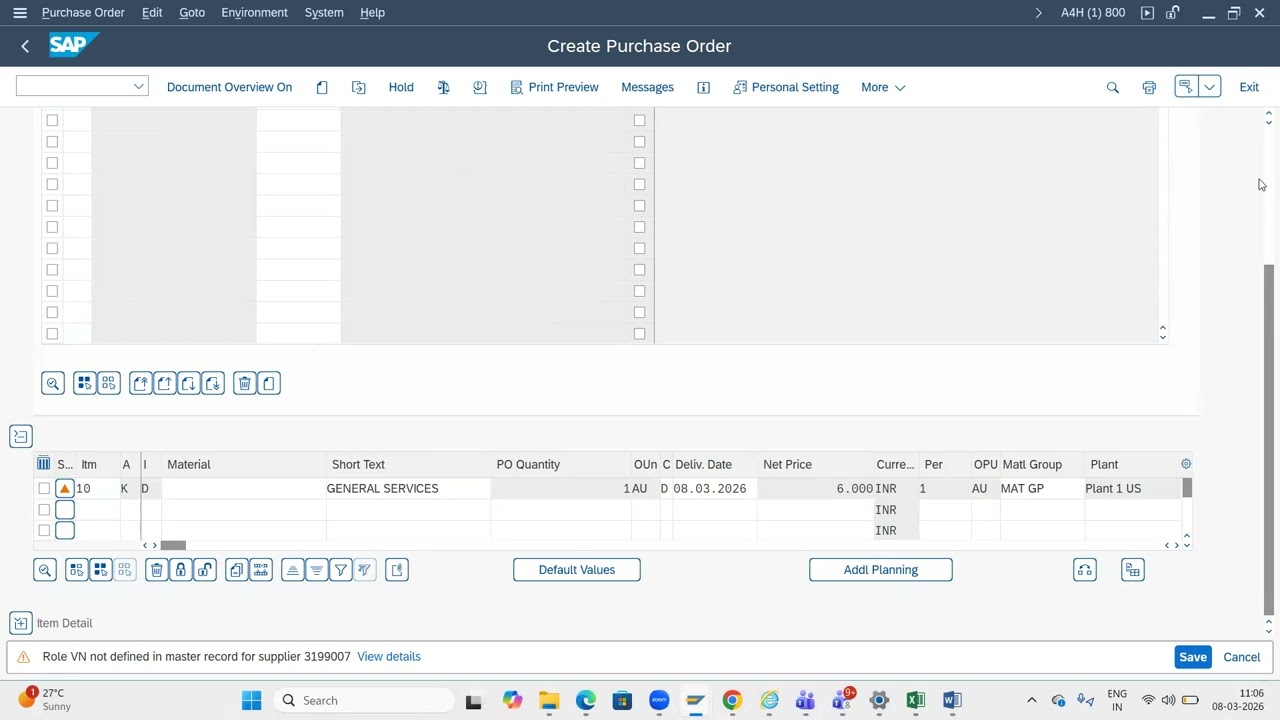Click the Short Text cell GENERAL SERVICES

coord(408,488)
